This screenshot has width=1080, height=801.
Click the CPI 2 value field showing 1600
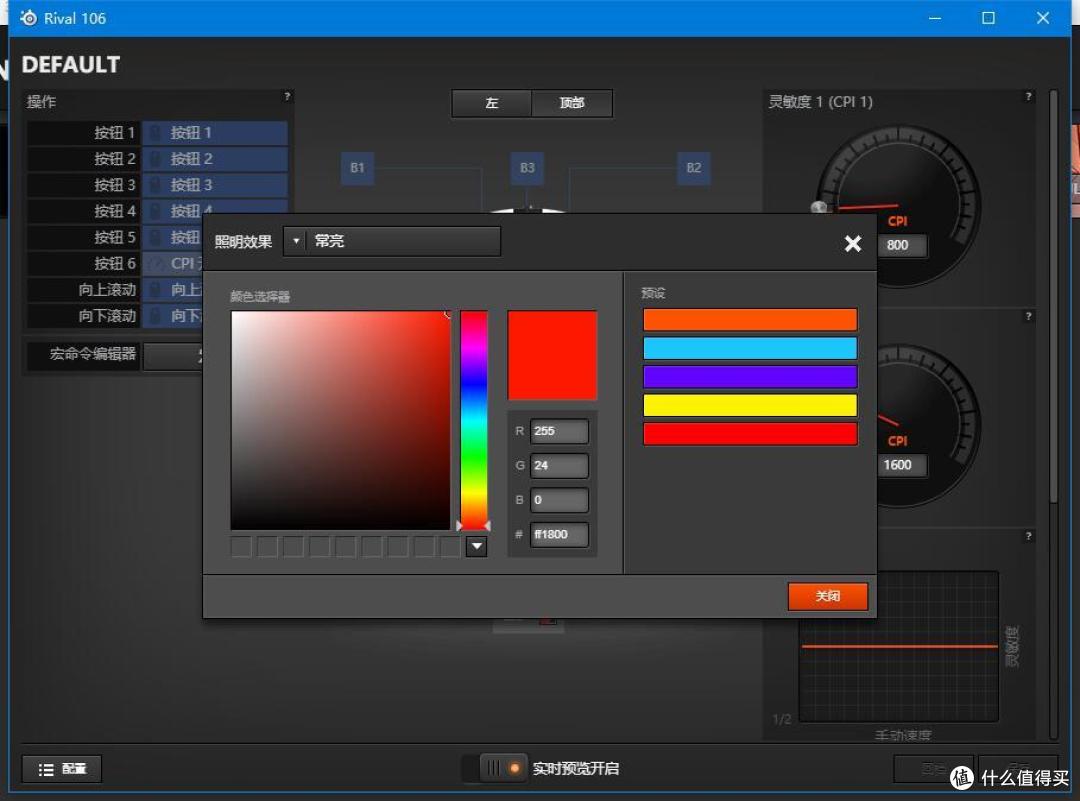[897, 465]
